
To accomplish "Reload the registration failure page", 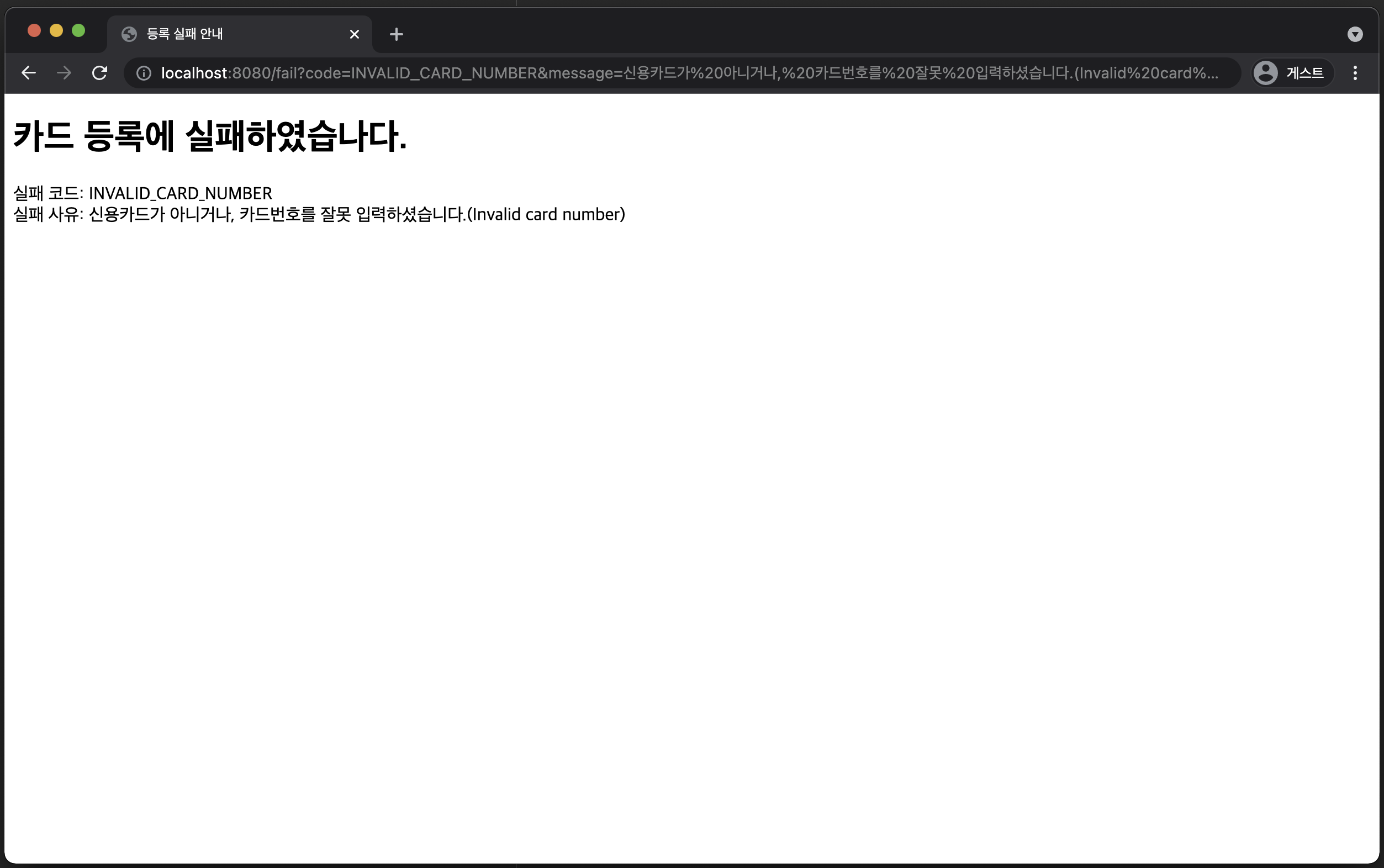I will pyautogui.click(x=100, y=73).
